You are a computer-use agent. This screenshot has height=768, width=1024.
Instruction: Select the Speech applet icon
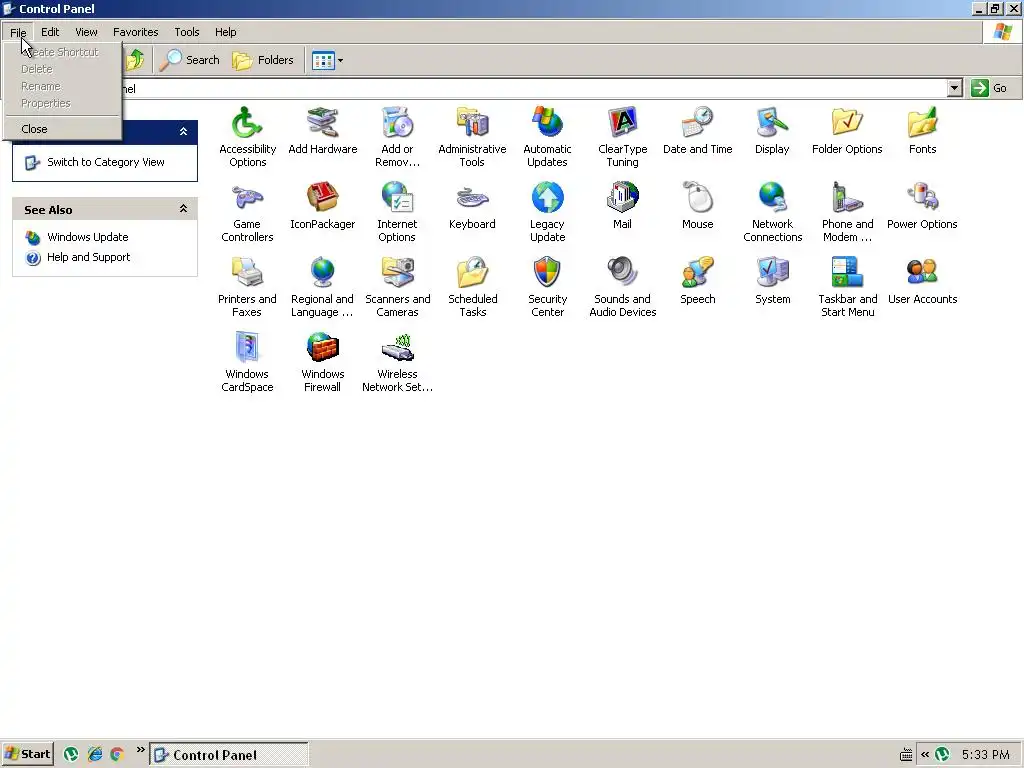(697, 273)
